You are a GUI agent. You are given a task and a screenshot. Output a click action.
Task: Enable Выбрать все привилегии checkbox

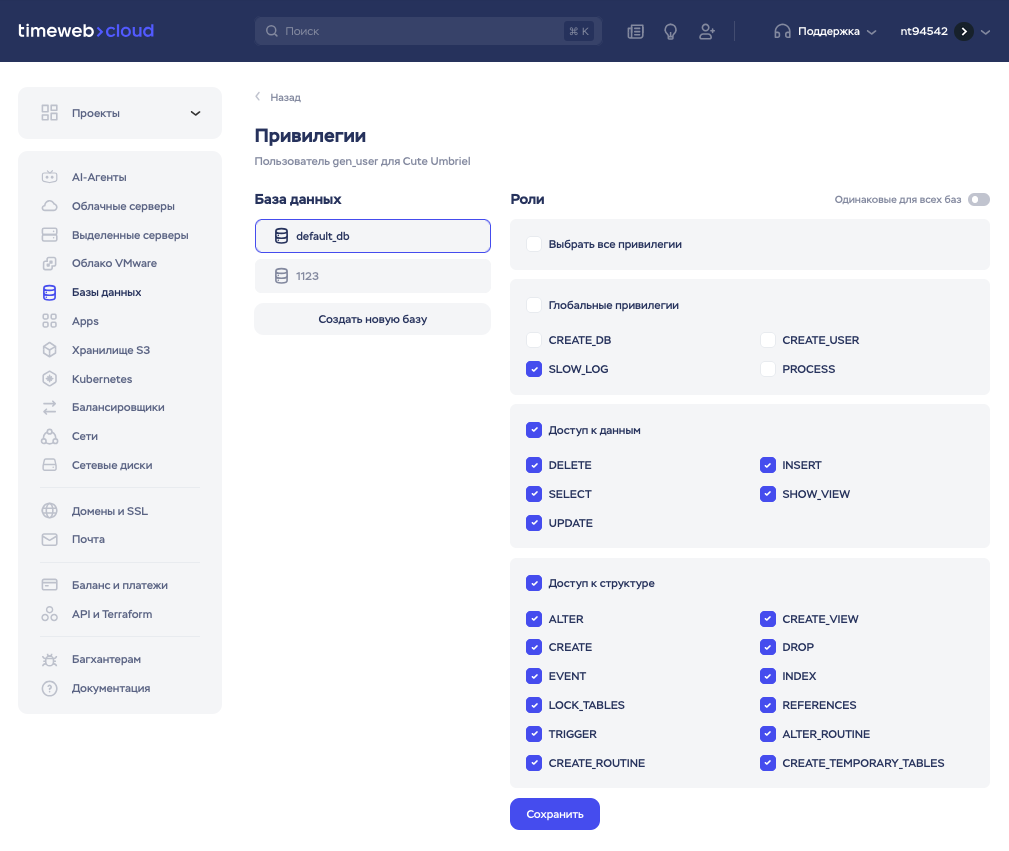pos(534,244)
